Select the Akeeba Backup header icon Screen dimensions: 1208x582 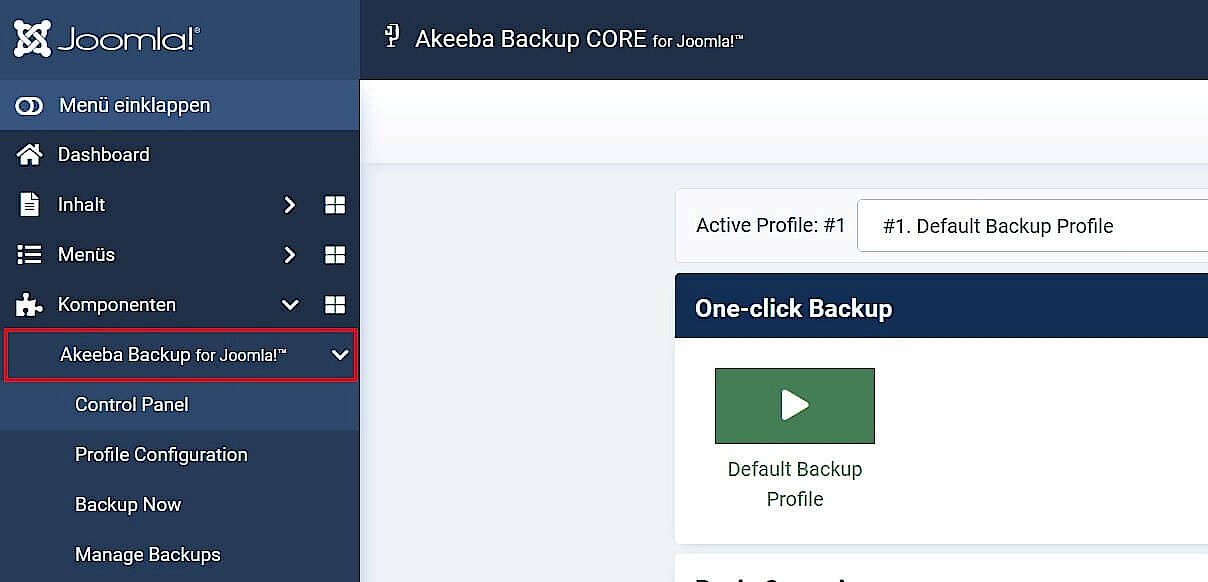392,36
